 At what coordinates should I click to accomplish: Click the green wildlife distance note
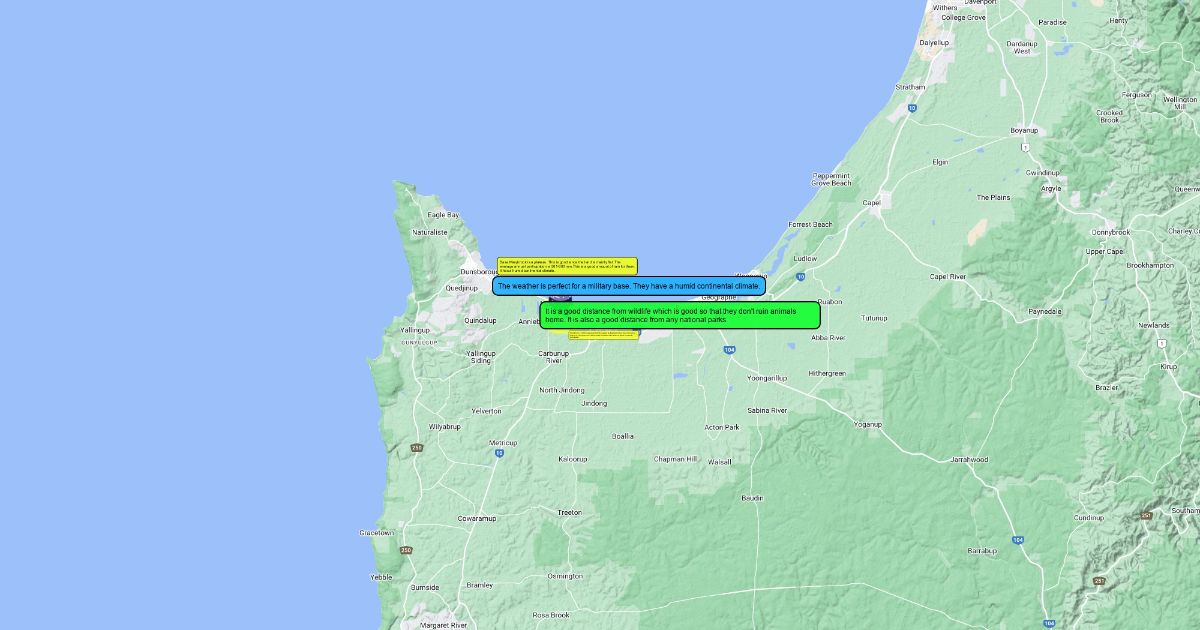[680, 315]
